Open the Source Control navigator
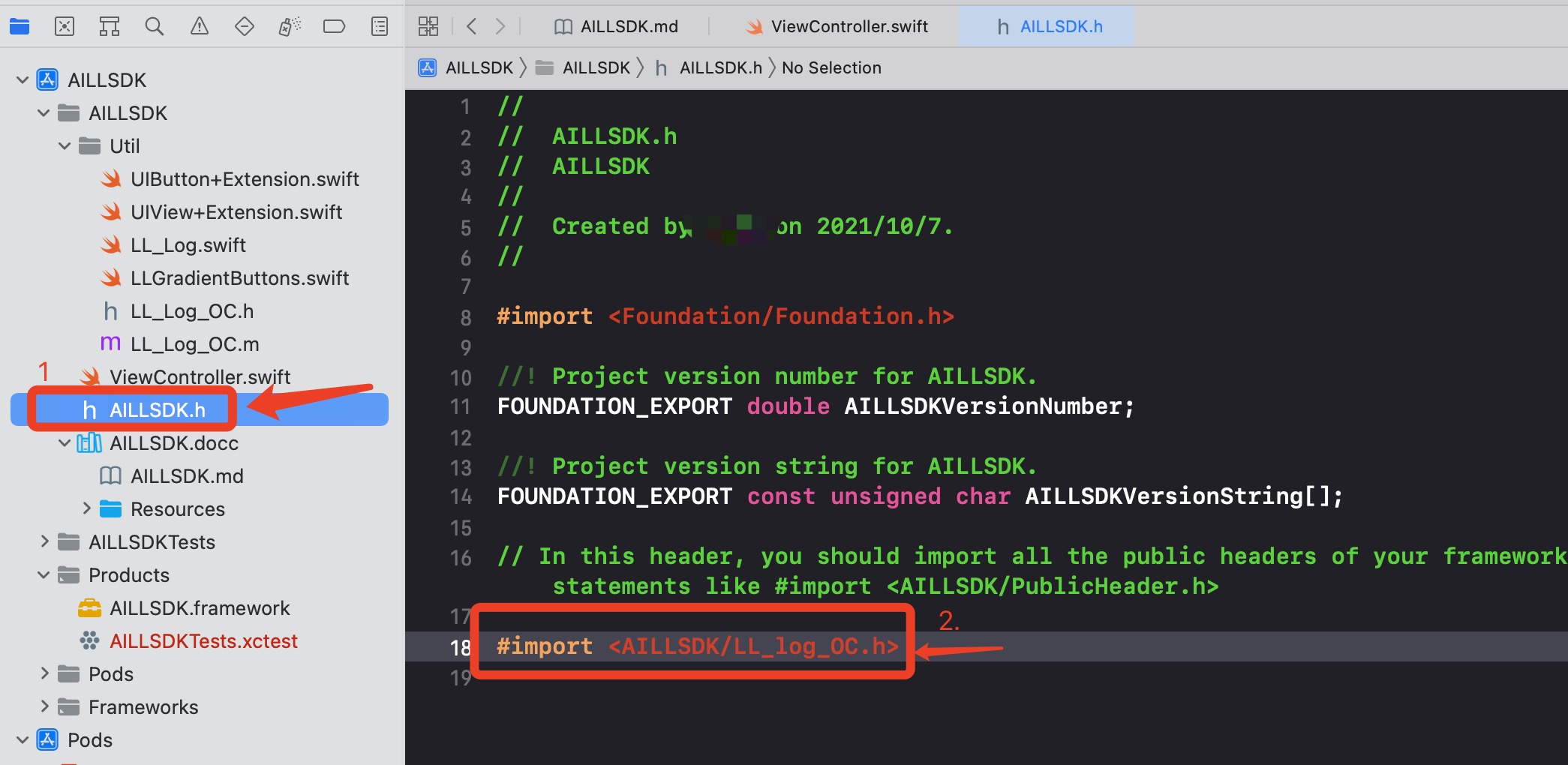The height and width of the screenshot is (765, 1568). (x=65, y=27)
